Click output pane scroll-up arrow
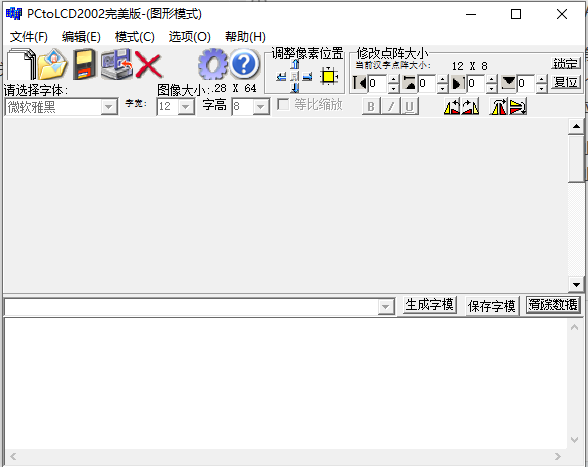 (574, 327)
